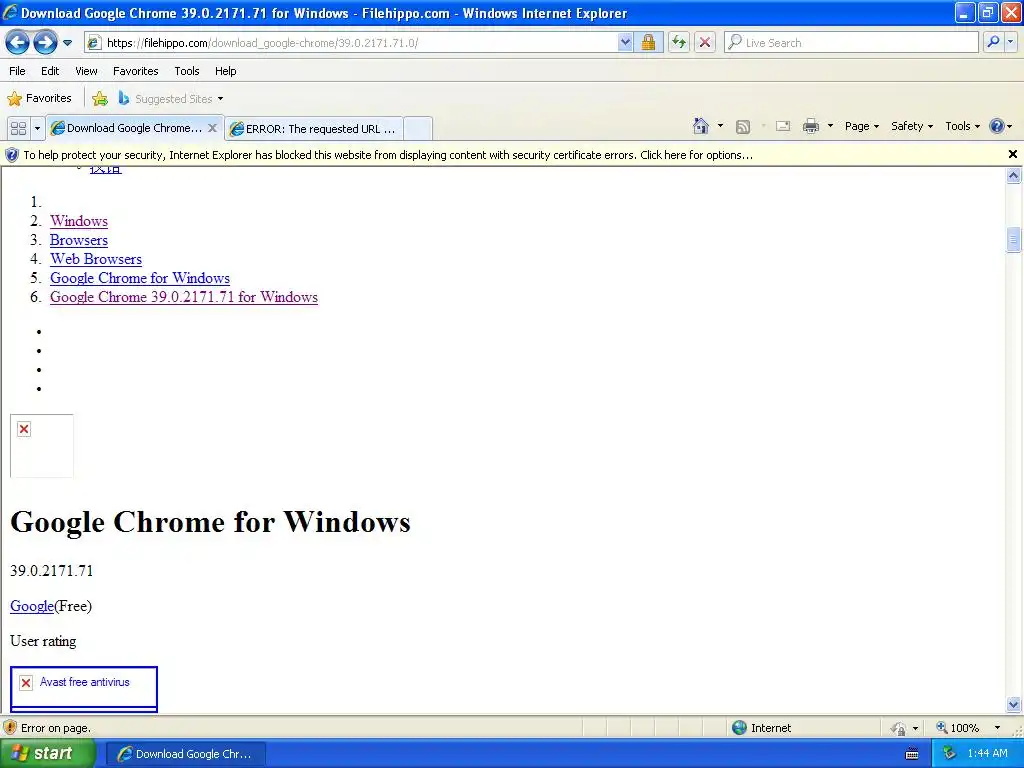Follow the Web Browsers link
Image resolution: width=1024 pixels, height=768 pixels.
(x=96, y=259)
